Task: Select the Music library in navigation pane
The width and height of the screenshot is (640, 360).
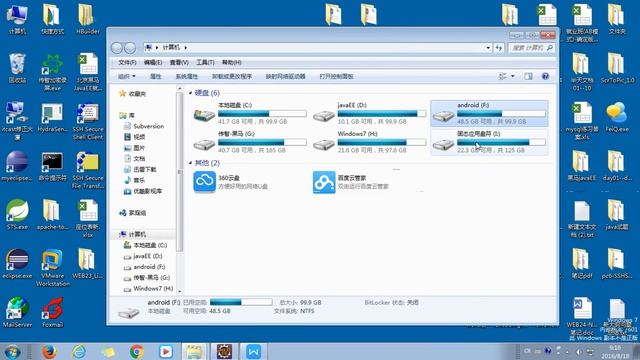Action: click(135, 180)
